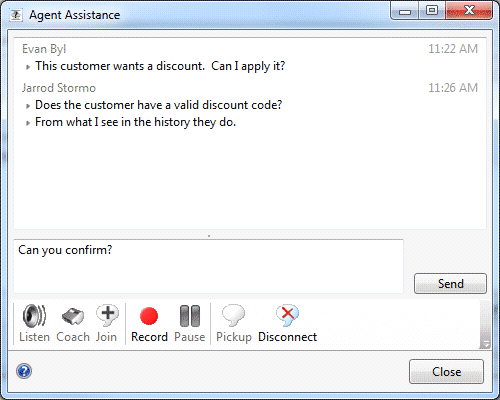This screenshot has height=400, width=500.
Task: Click the splitter grip above the message box
Action: click(x=209, y=236)
